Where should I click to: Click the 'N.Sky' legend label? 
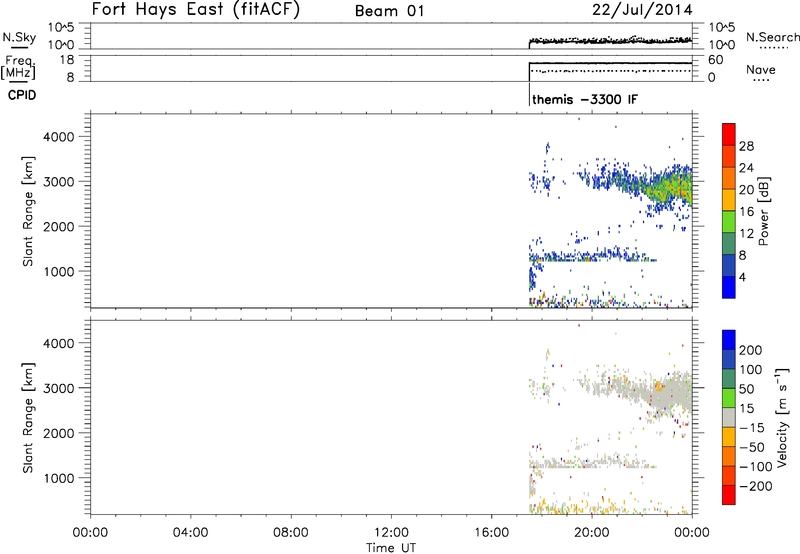point(19,37)
